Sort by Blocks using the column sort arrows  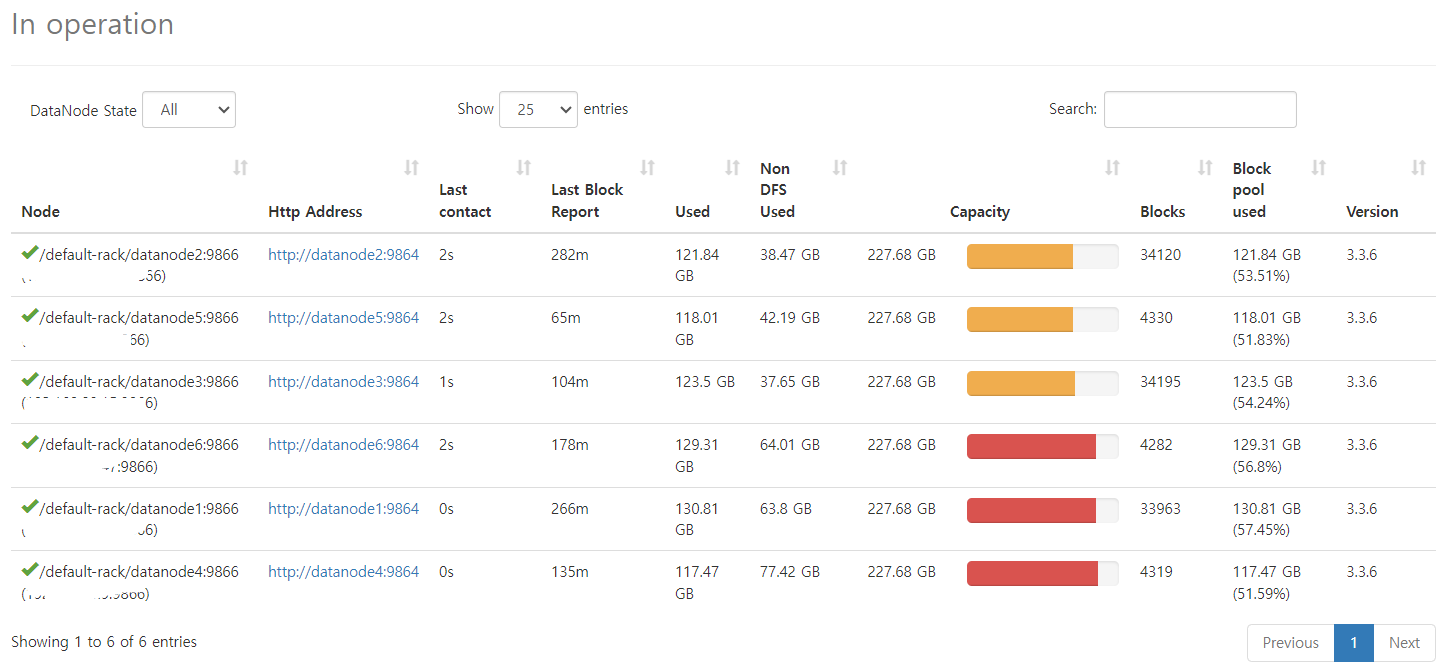coord(1204,167)
